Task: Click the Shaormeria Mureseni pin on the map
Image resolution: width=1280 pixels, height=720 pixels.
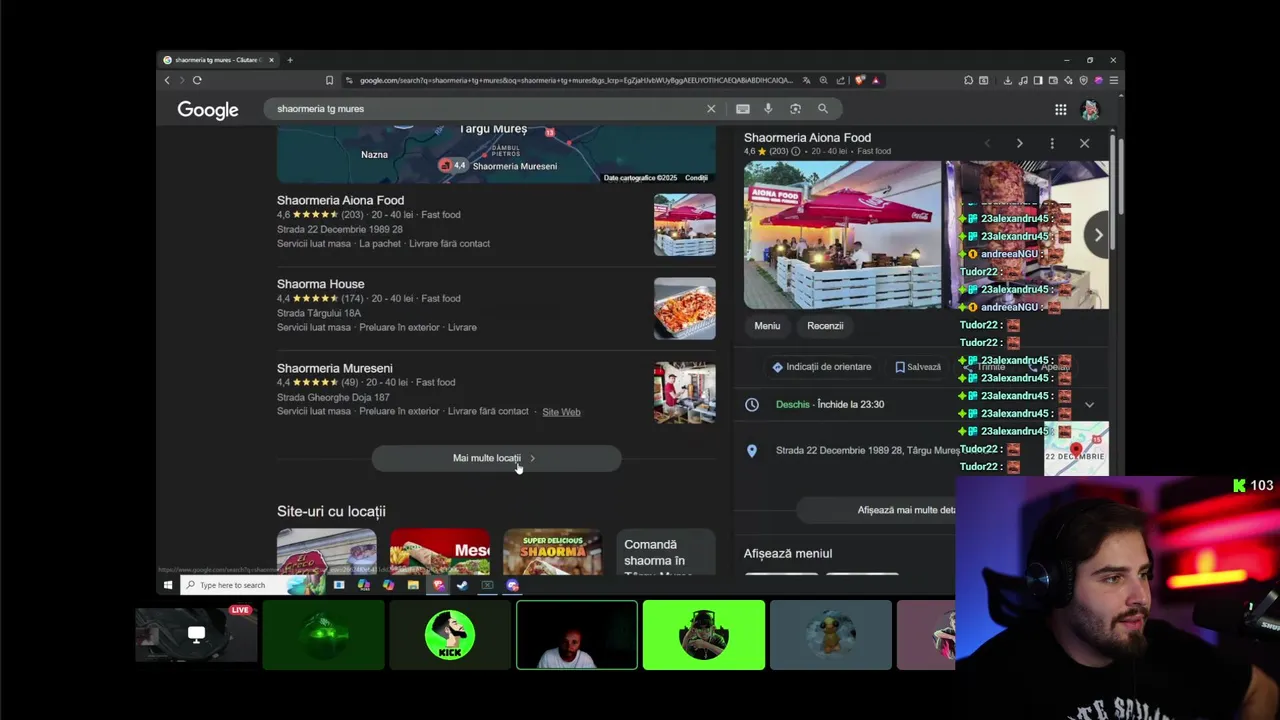Action: (x=445, y=165)
